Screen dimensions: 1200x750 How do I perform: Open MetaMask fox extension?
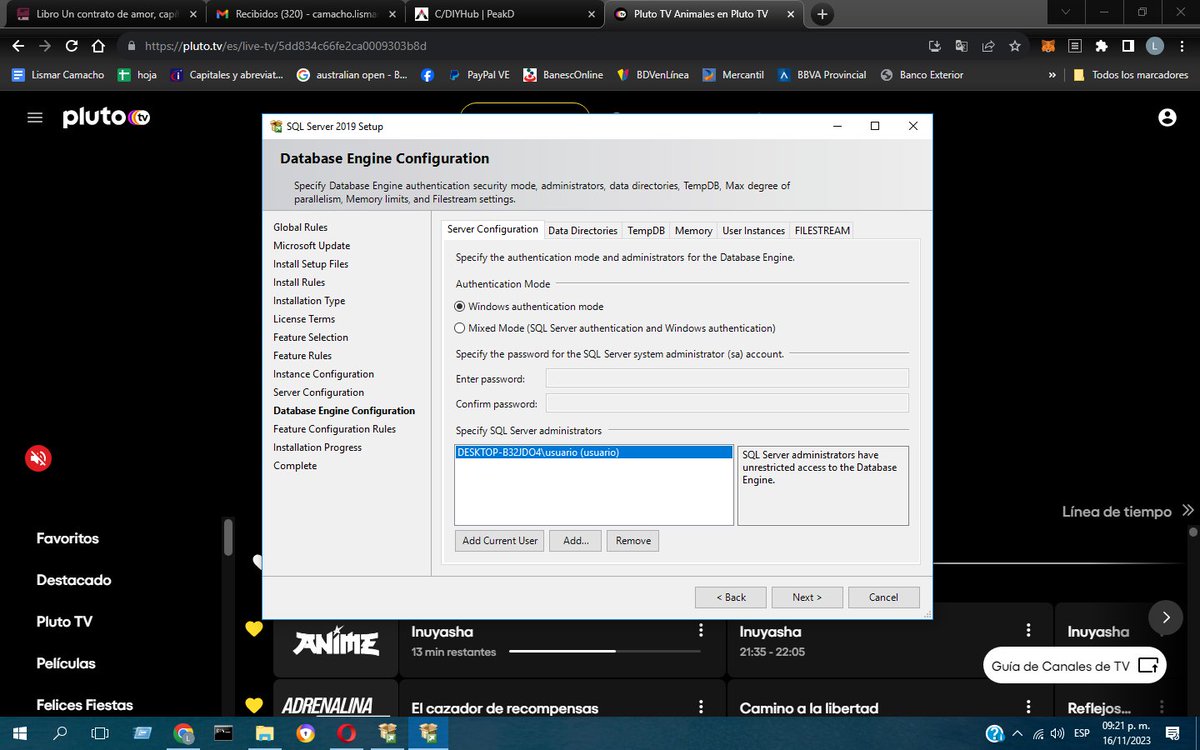[x=1047, y=46]
